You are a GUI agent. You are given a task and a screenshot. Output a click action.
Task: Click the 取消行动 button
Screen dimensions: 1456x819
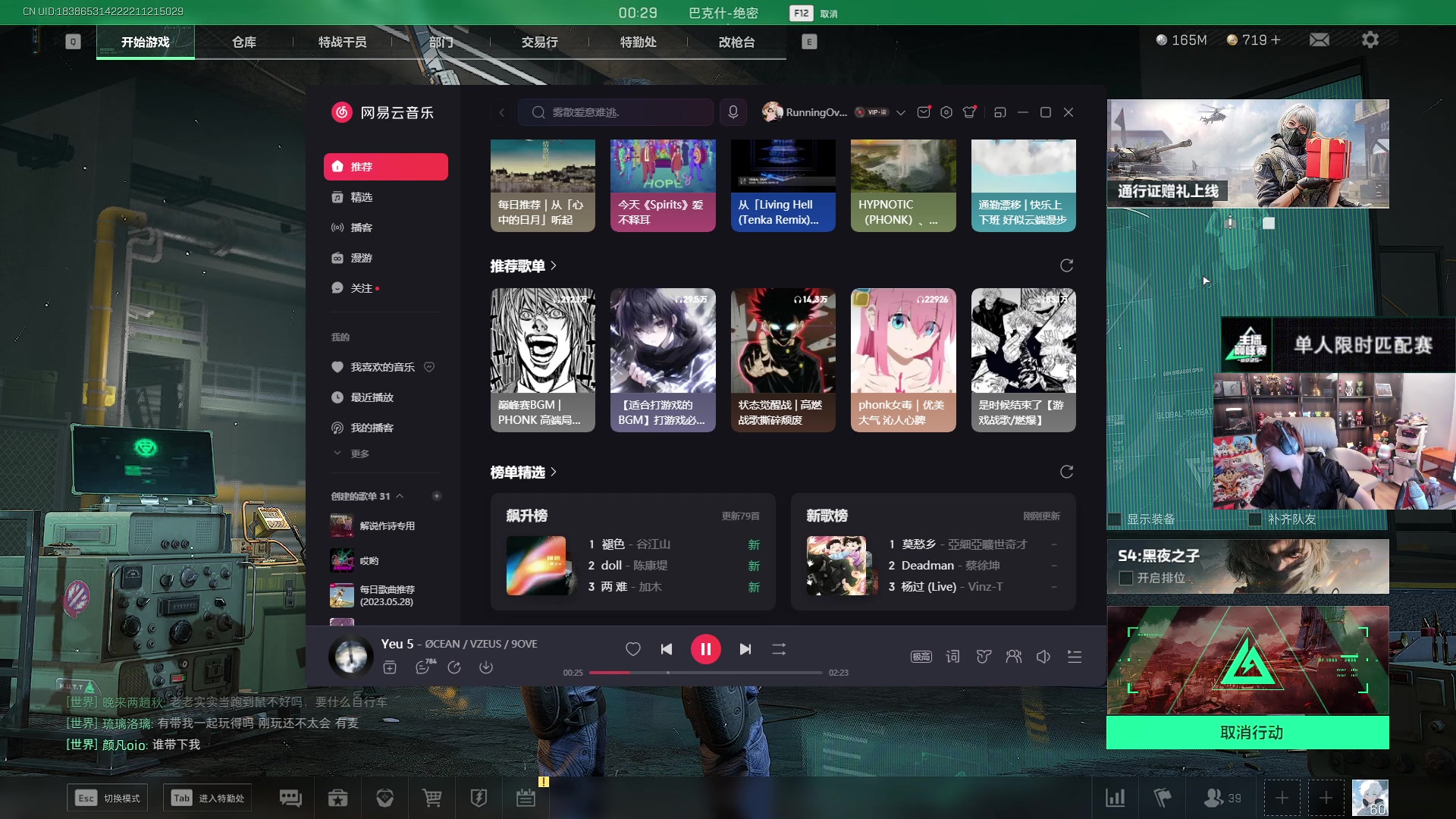1247,733
